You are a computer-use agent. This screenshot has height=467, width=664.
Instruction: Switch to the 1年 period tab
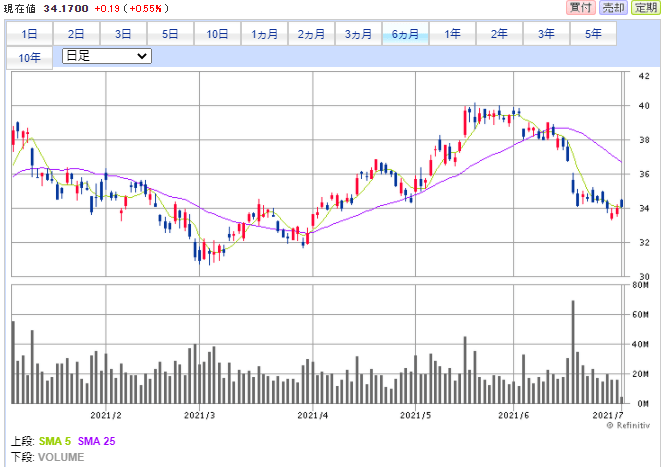(453, 33)
